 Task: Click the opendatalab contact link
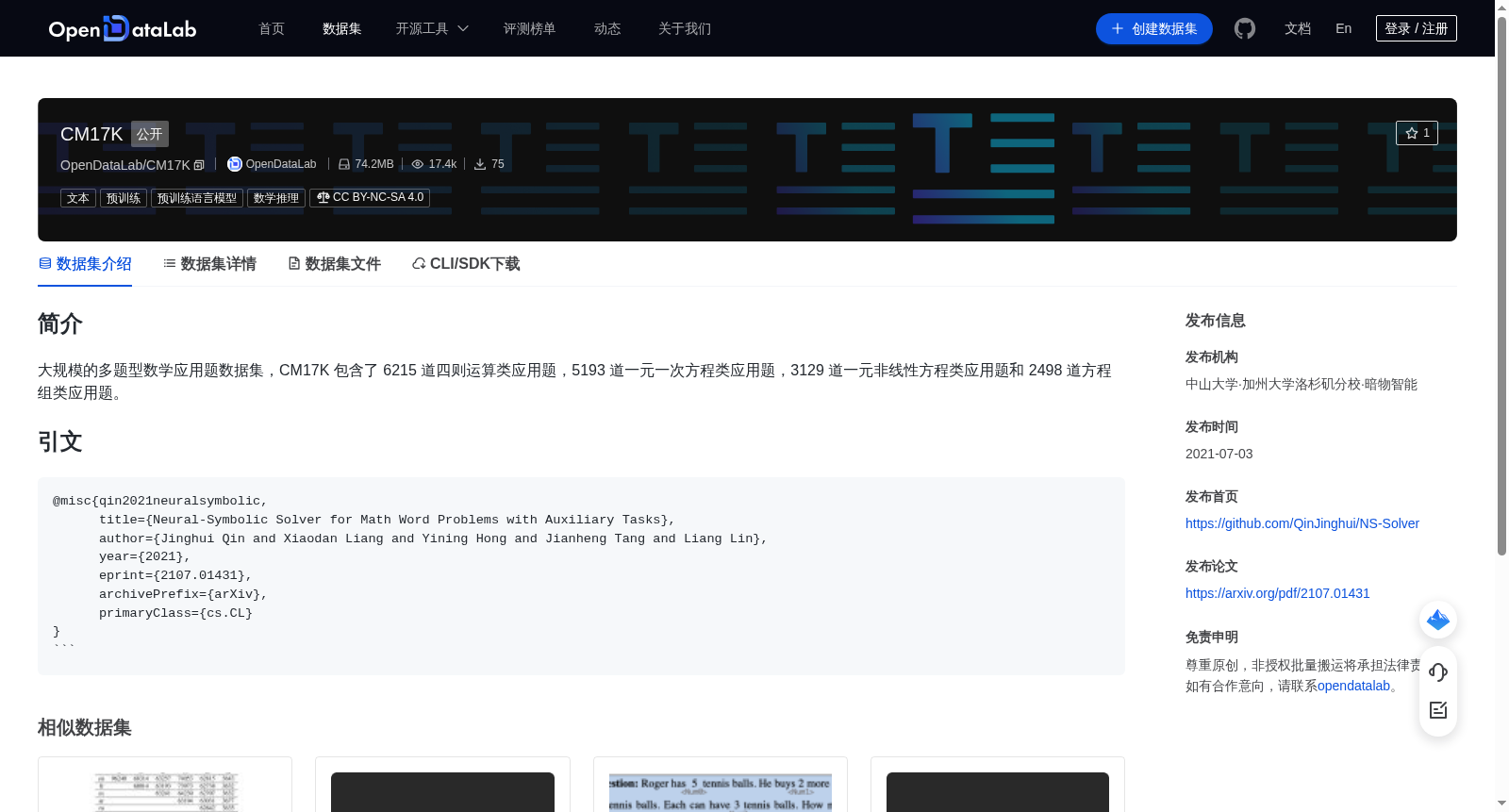(1353, 686)
